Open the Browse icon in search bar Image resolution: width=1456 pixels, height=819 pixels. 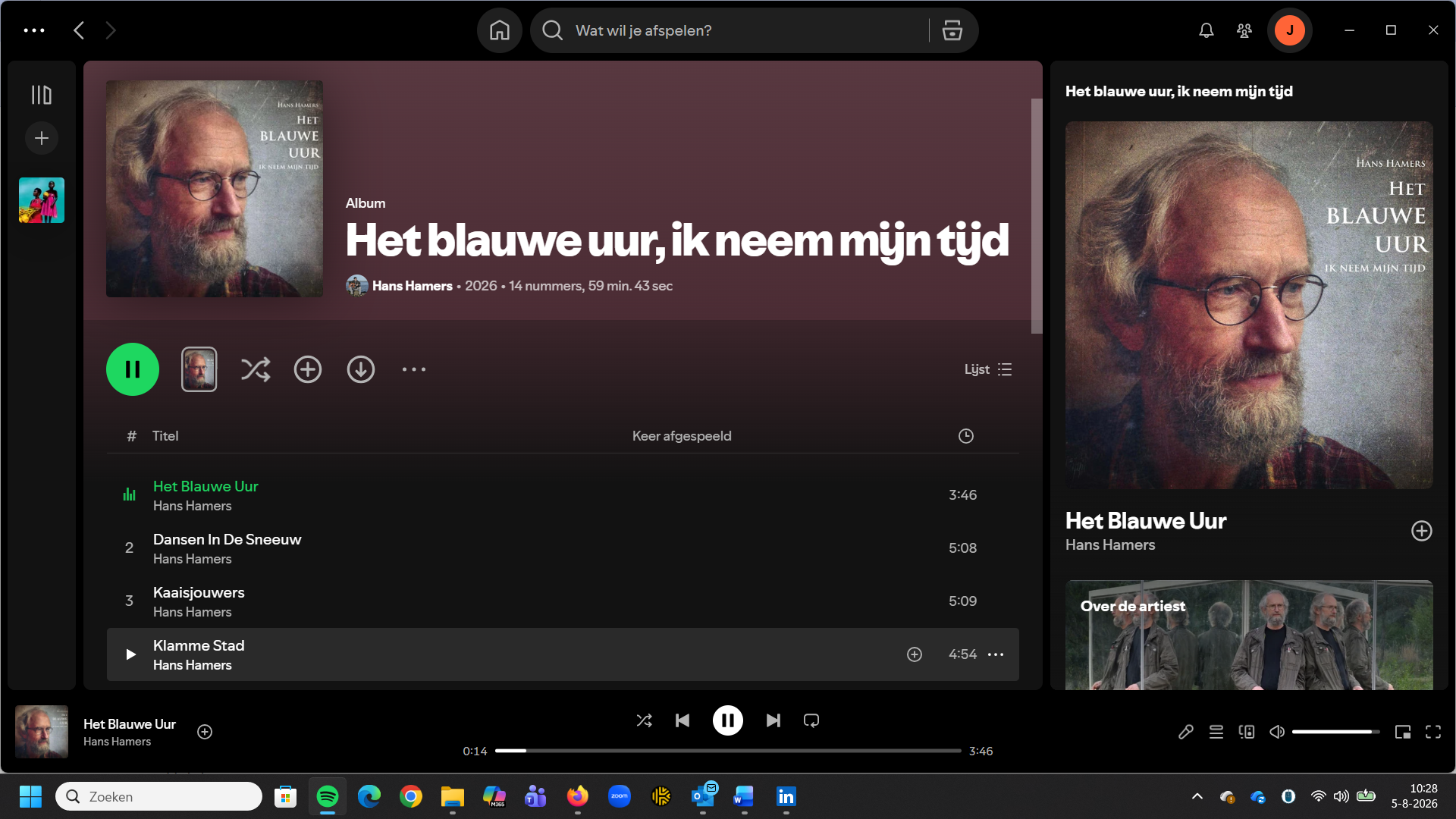pos(952,30)
